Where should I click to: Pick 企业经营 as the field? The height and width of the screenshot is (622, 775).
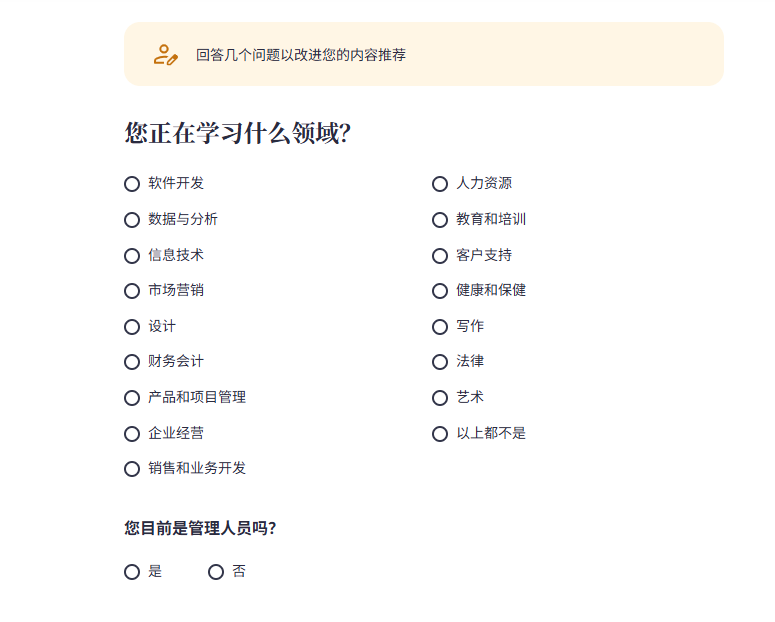132,434
